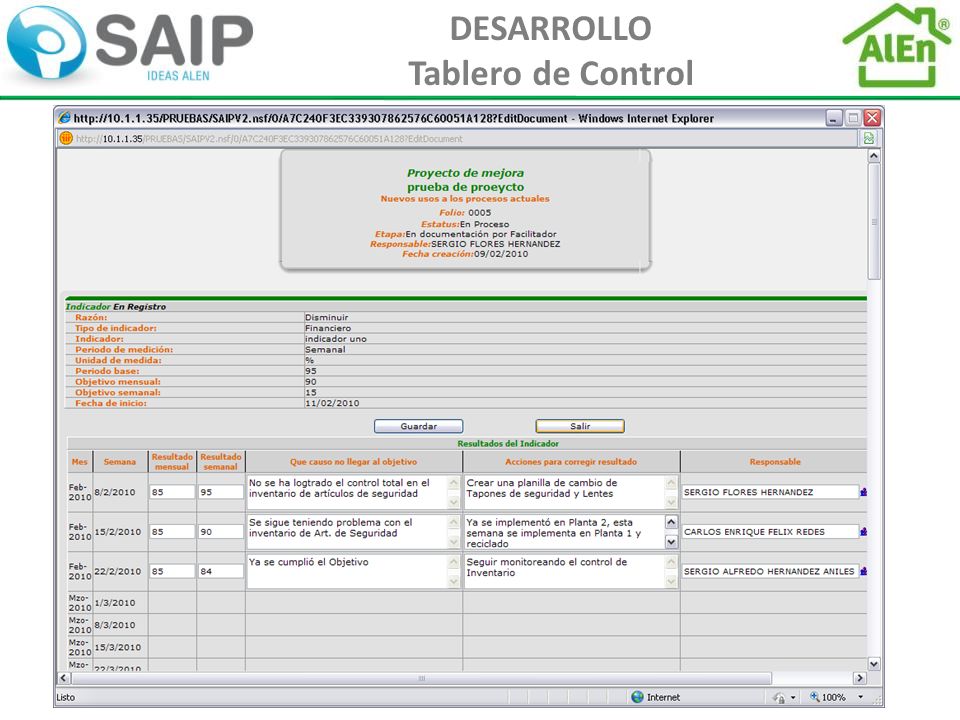Click the Razón value 'Disminuir'
The height and width of the screenshot is (720, 960).
(326, 317)
